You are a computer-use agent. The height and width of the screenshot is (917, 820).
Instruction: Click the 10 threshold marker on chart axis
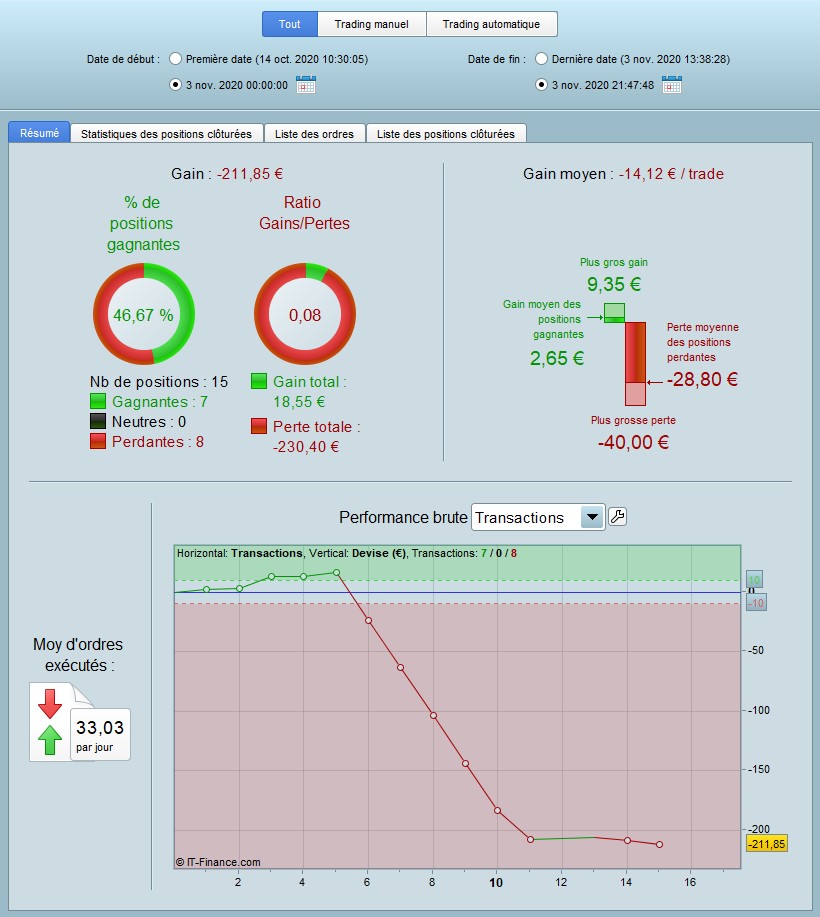point(754,580)
